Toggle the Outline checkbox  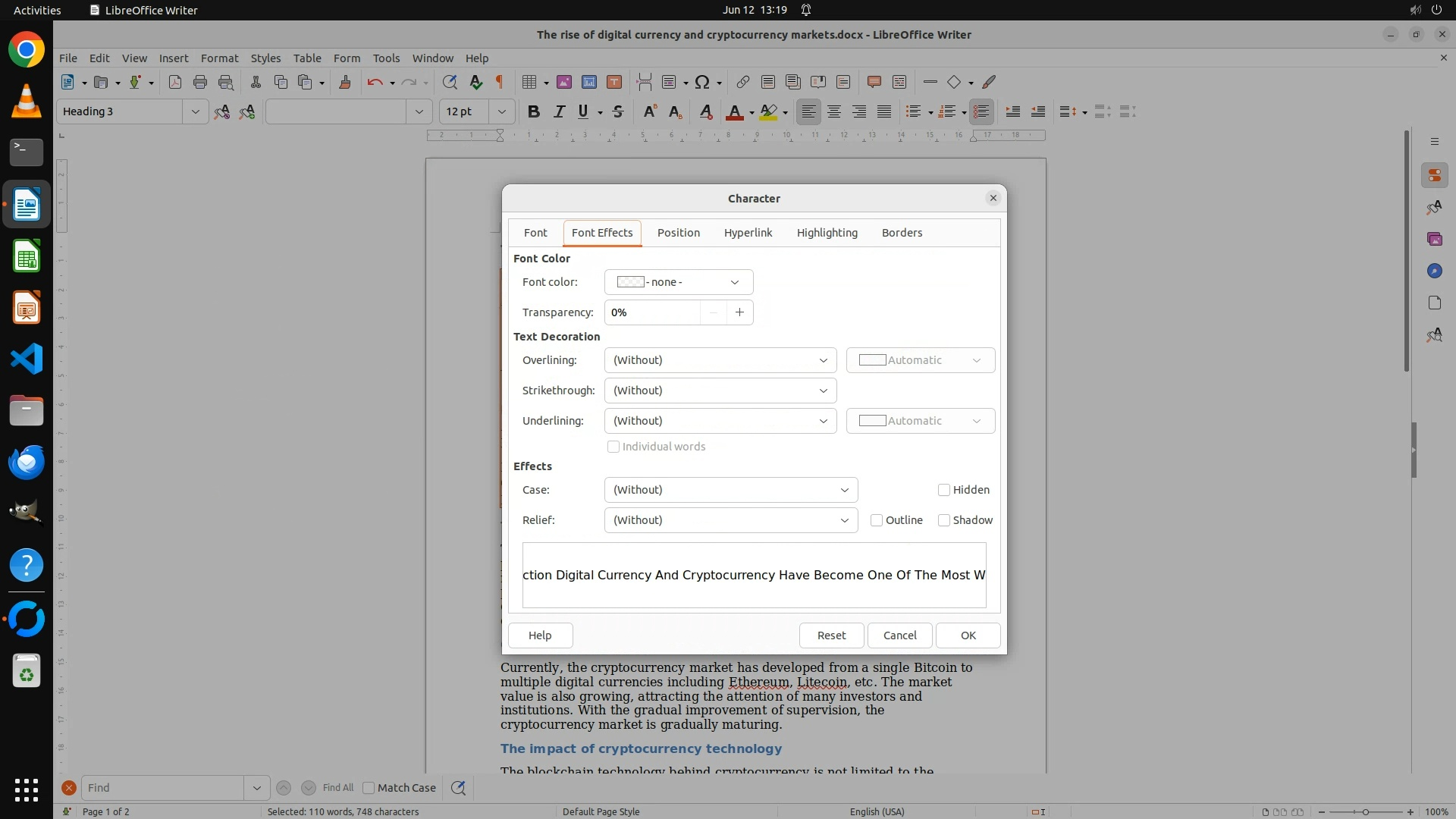[x=877, y=520]
